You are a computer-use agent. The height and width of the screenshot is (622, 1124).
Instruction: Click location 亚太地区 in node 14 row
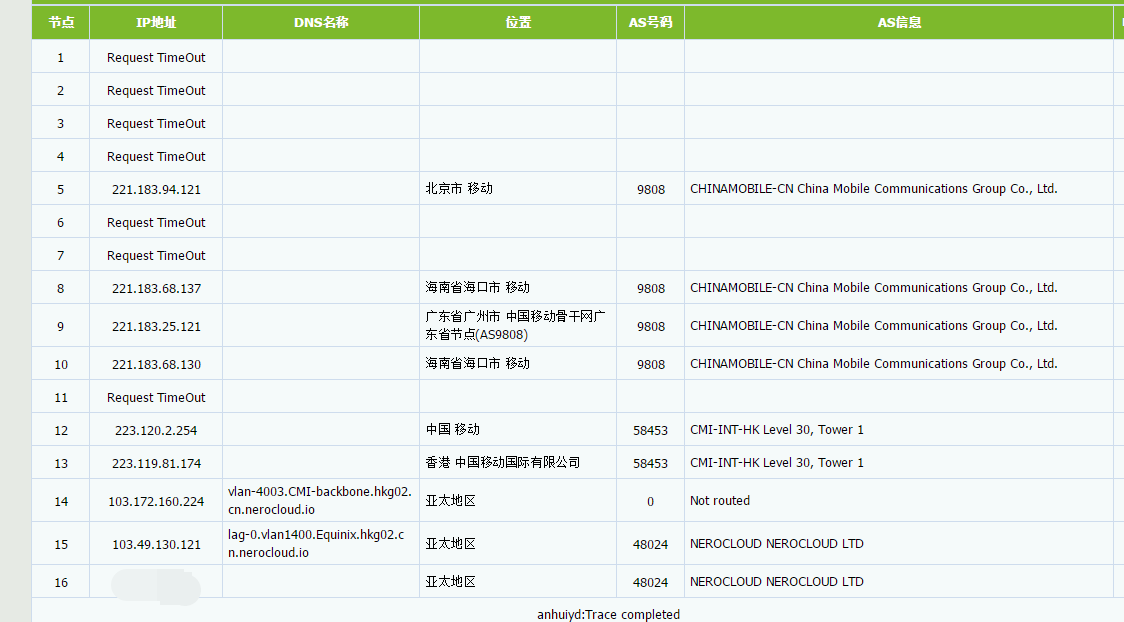(450, 500)
